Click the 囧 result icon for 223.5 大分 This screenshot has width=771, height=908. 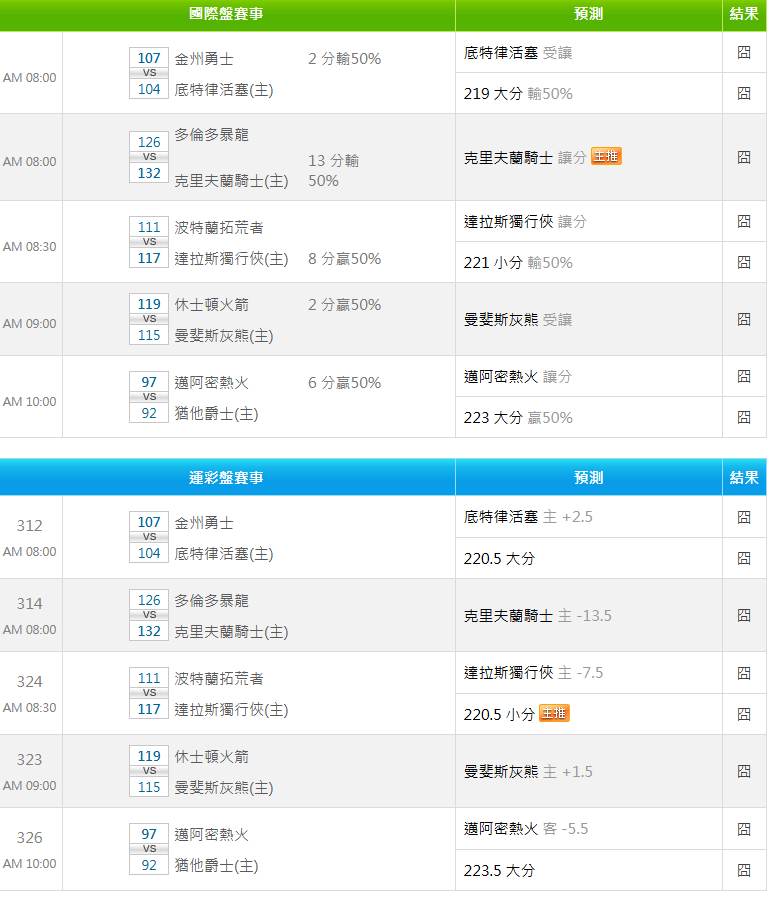pos(744,870)
